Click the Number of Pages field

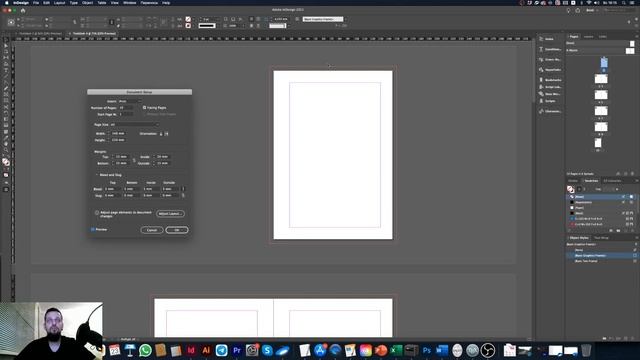tap(126, 108)
